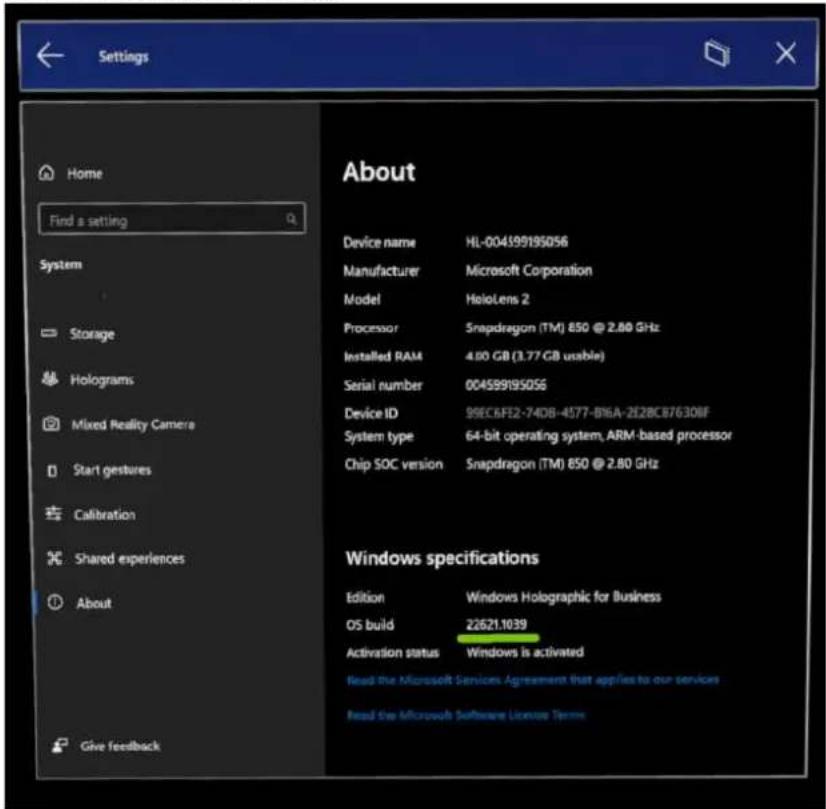
Task: Click the follow-me window icon in title bar
Action: click(x=717, y=53)
